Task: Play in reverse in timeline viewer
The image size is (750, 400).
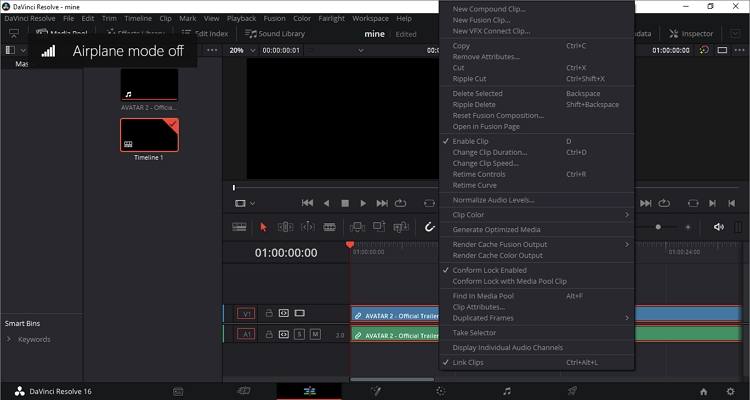Action: click(326, 203)
